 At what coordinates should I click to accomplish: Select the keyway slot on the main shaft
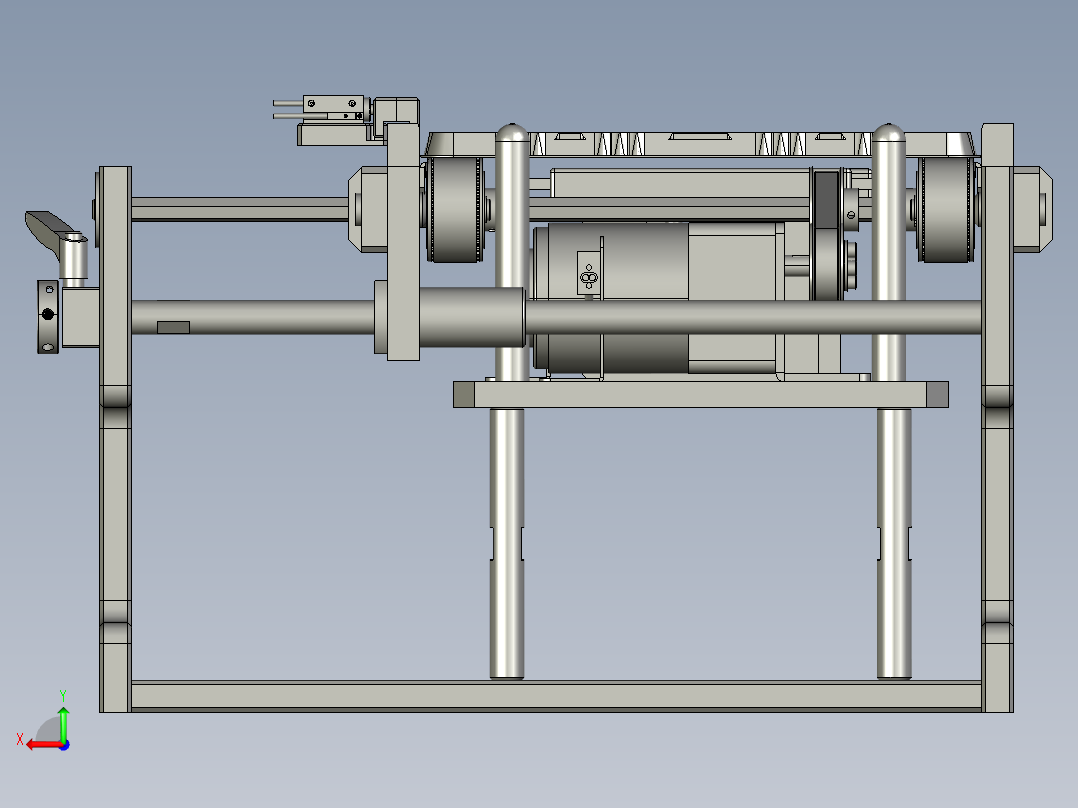[173, 327]
